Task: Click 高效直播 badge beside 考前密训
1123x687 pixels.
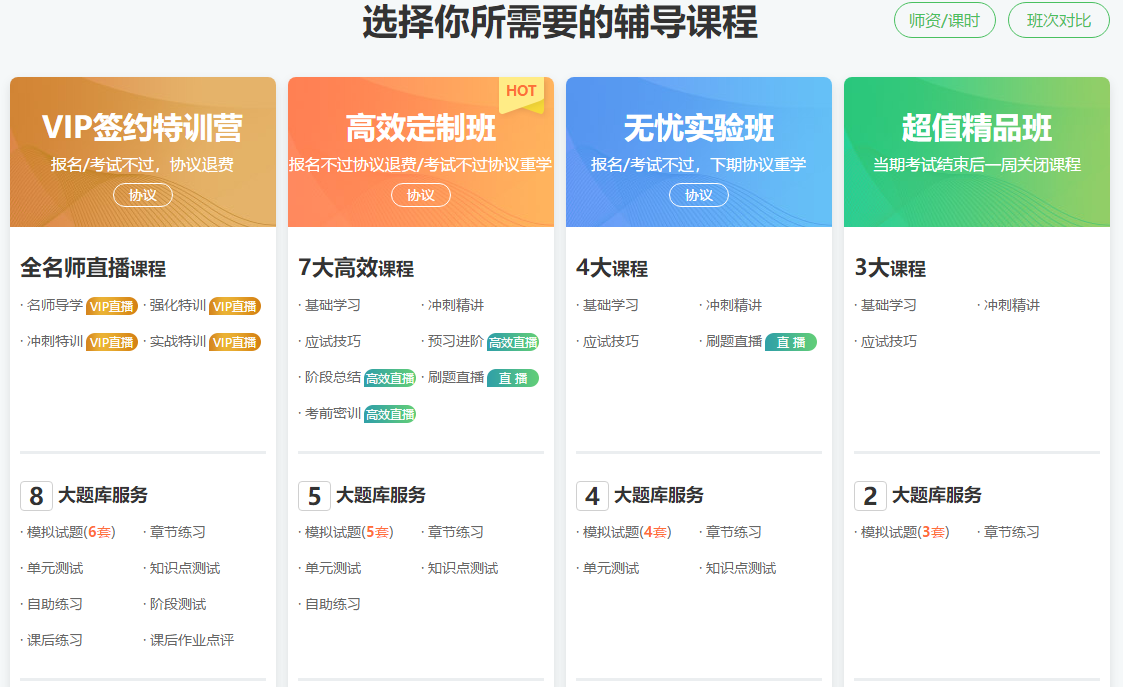Action: [389, 414]
